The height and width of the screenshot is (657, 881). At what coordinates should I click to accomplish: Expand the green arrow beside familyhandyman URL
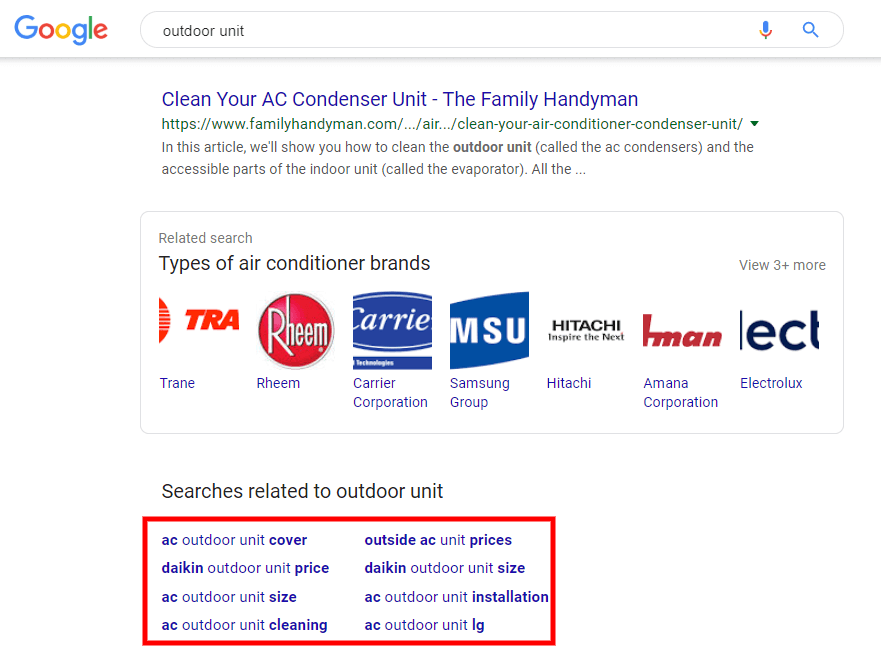755,124
